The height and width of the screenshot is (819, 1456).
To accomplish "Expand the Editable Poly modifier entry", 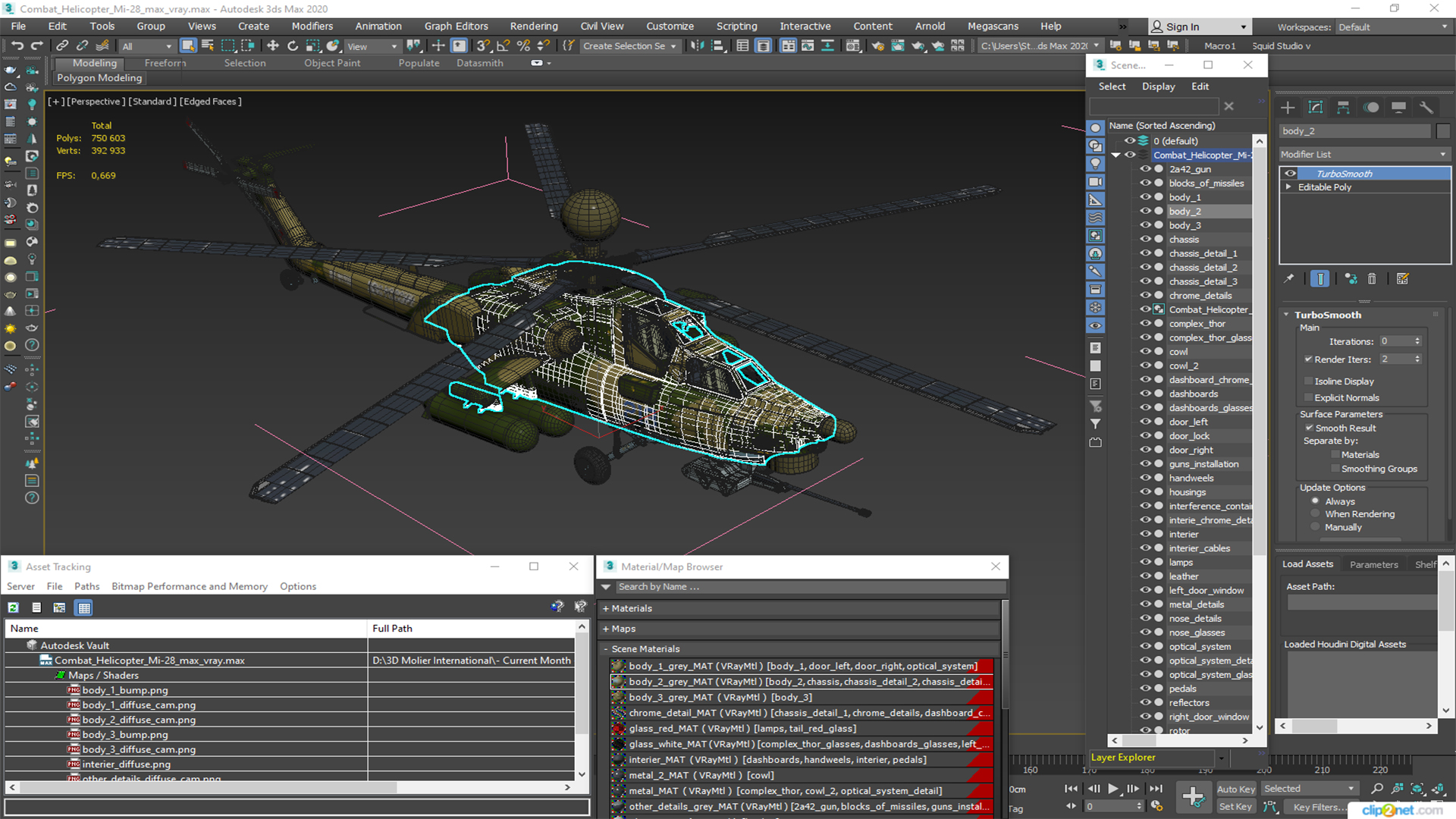I will [1288, 187].
